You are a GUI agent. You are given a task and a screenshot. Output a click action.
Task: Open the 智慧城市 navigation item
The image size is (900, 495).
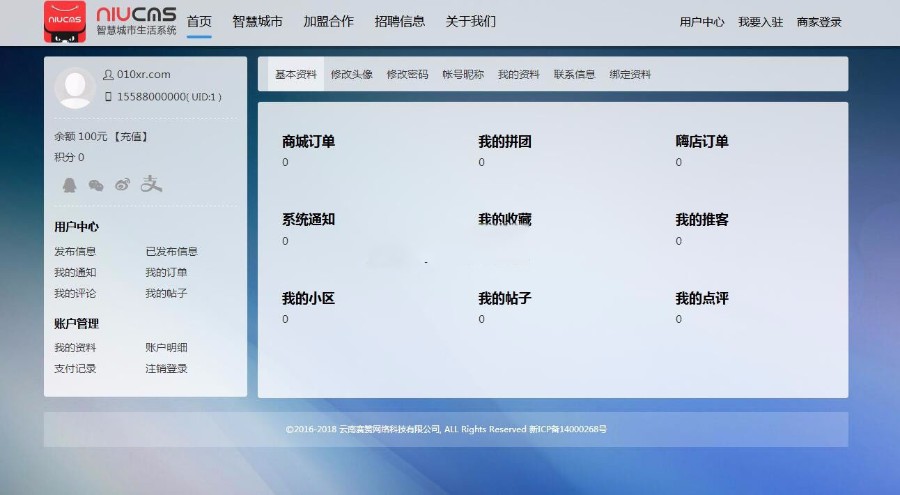(x=257, y=22)
